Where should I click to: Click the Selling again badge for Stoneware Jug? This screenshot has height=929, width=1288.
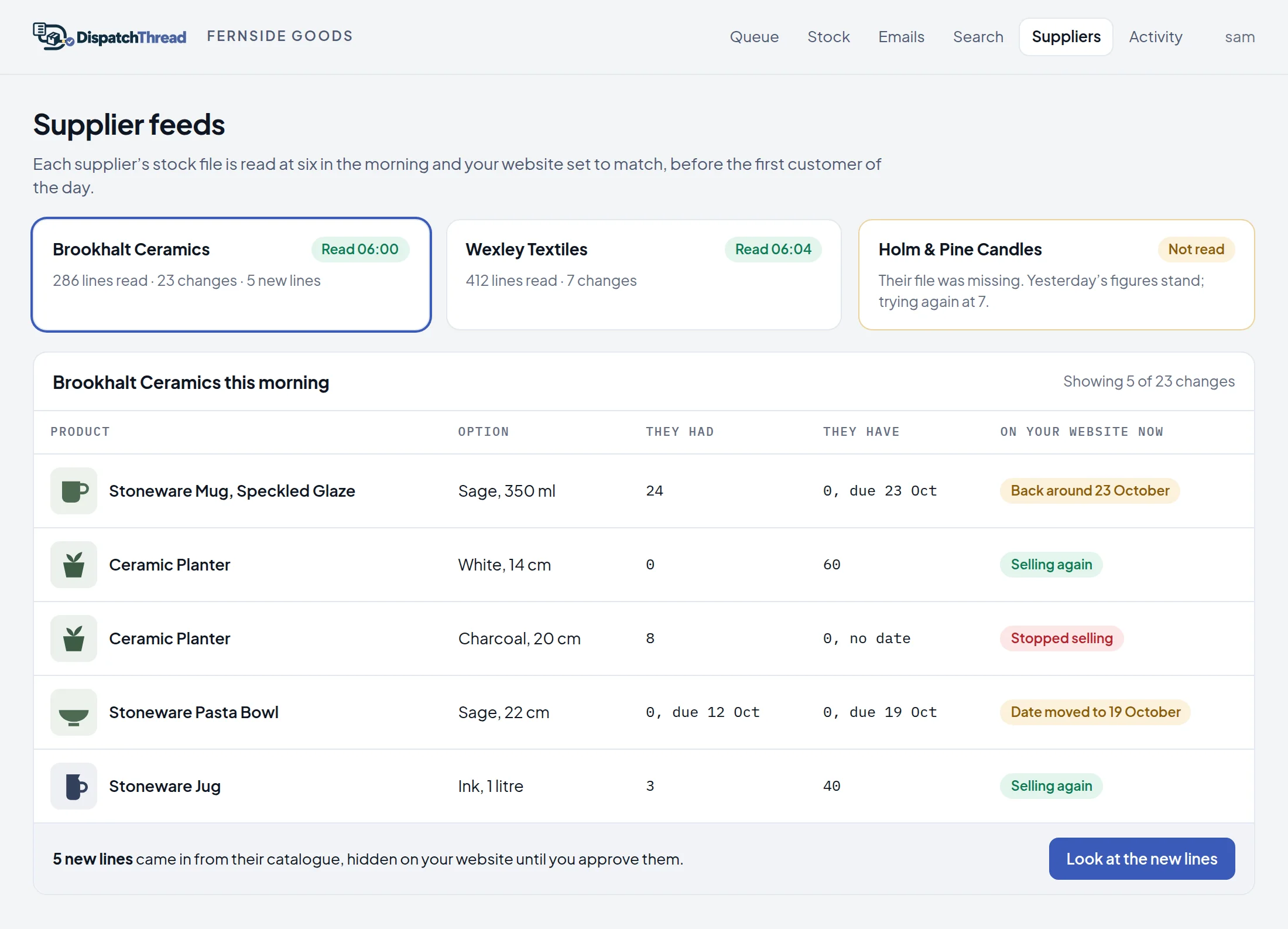pos(1051,786)
